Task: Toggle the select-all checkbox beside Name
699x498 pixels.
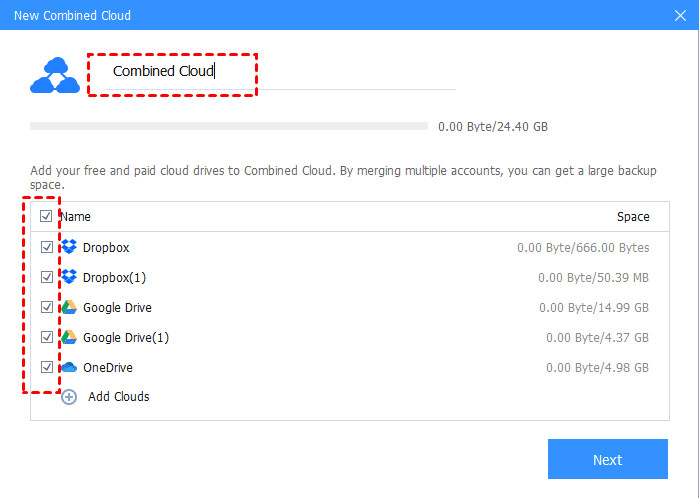Action: (46, 216)
